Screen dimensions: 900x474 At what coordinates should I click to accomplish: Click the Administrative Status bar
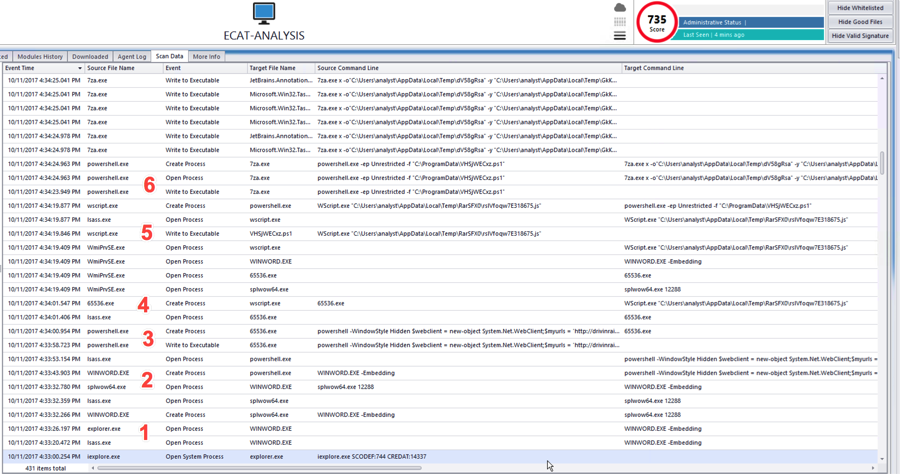(751, 22)
